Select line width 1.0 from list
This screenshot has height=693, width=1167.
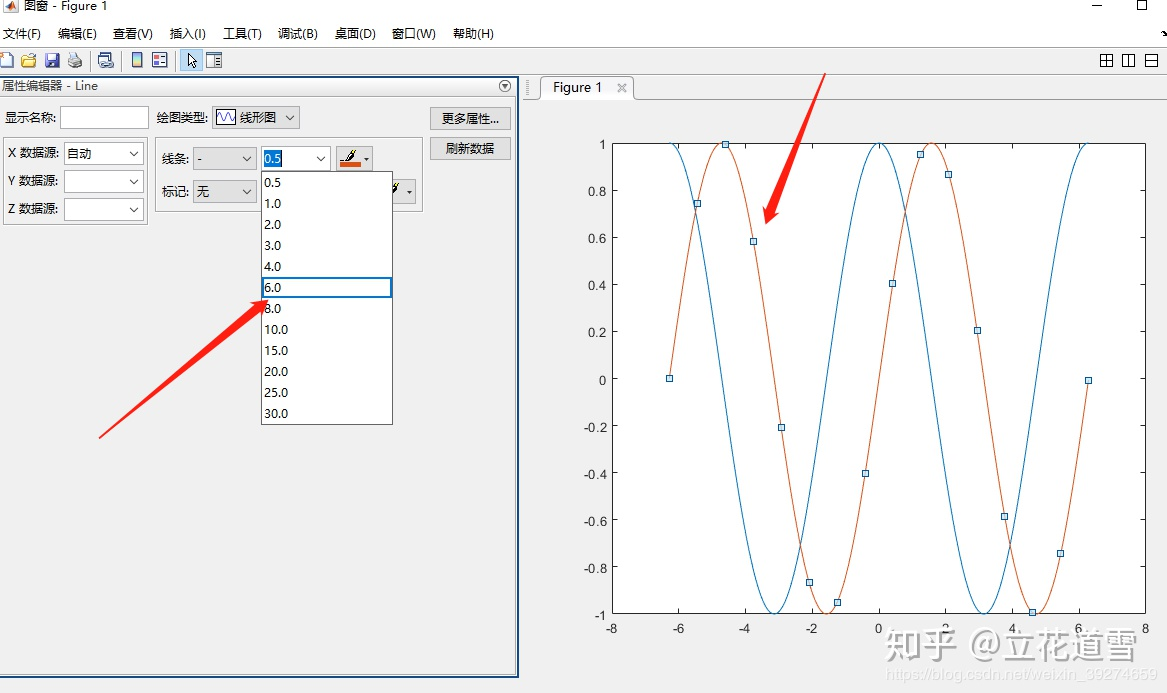[x=327, y=203]
